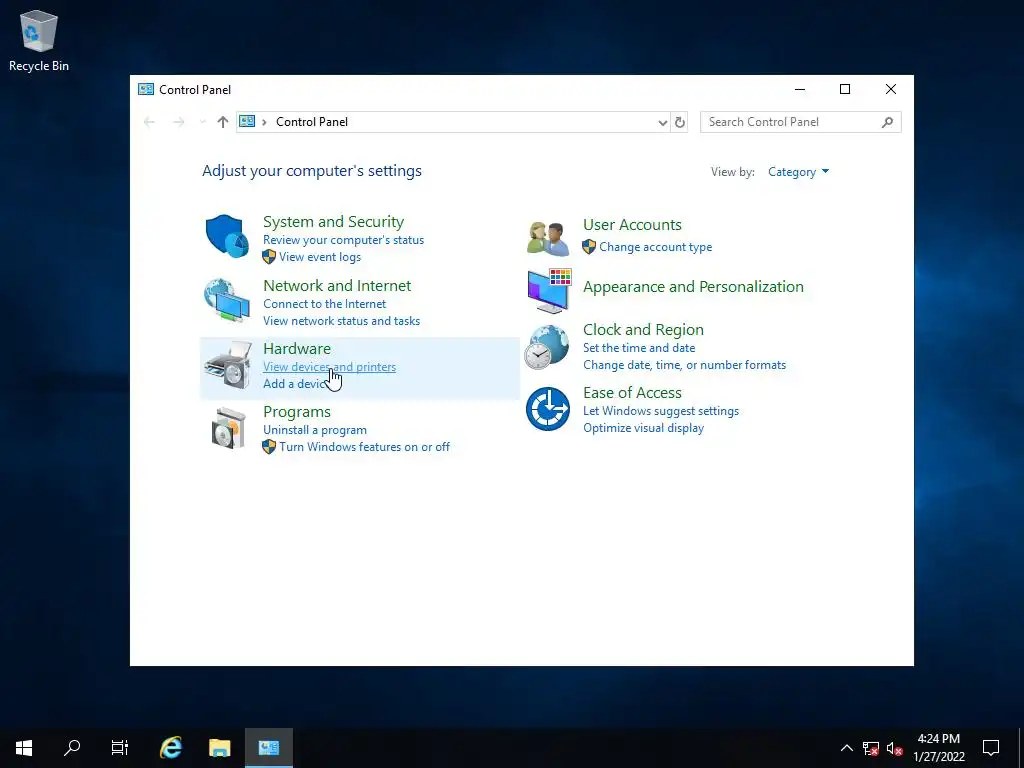Open the Ease of Access icon
This screenshot has height=768, width=1024.
[548, 409]
